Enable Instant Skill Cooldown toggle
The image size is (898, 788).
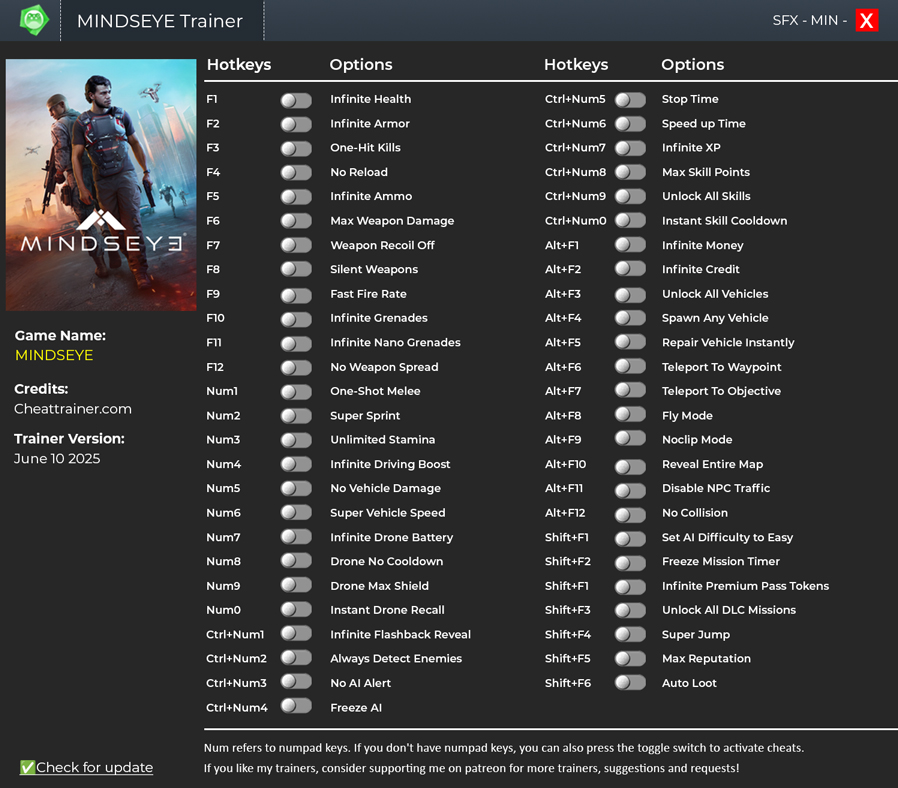(x=631, y=220)
